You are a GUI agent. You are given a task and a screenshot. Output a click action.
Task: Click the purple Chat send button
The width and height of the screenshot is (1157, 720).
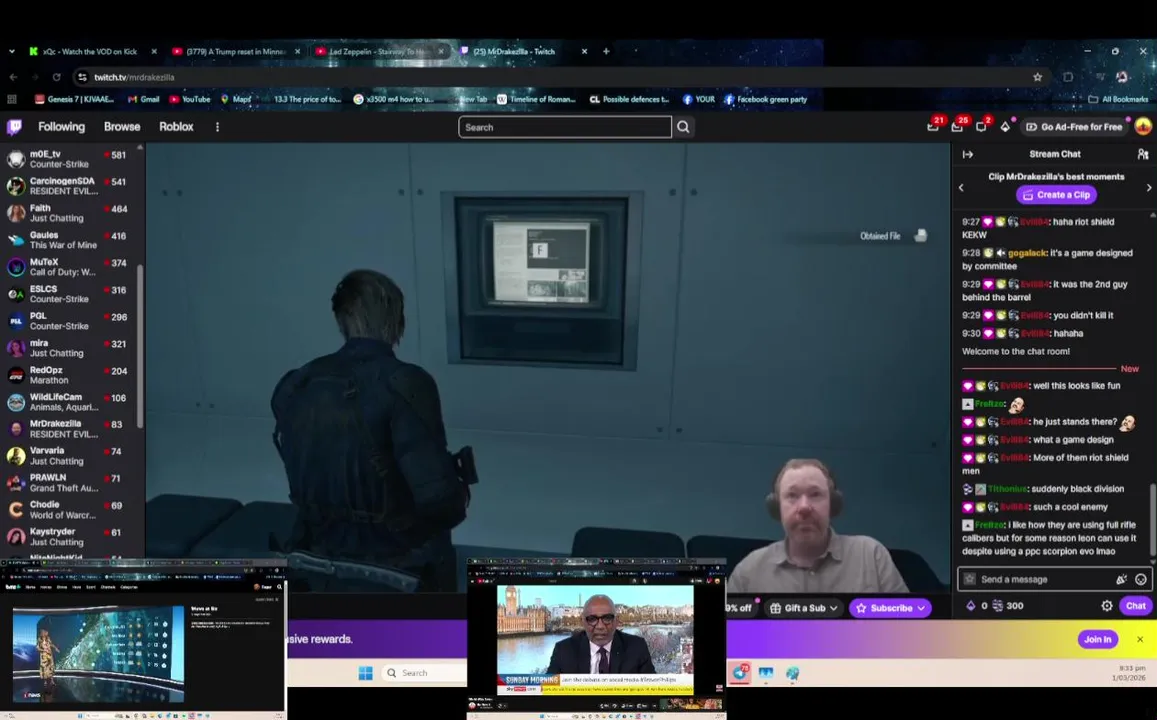coord(1136,606)
